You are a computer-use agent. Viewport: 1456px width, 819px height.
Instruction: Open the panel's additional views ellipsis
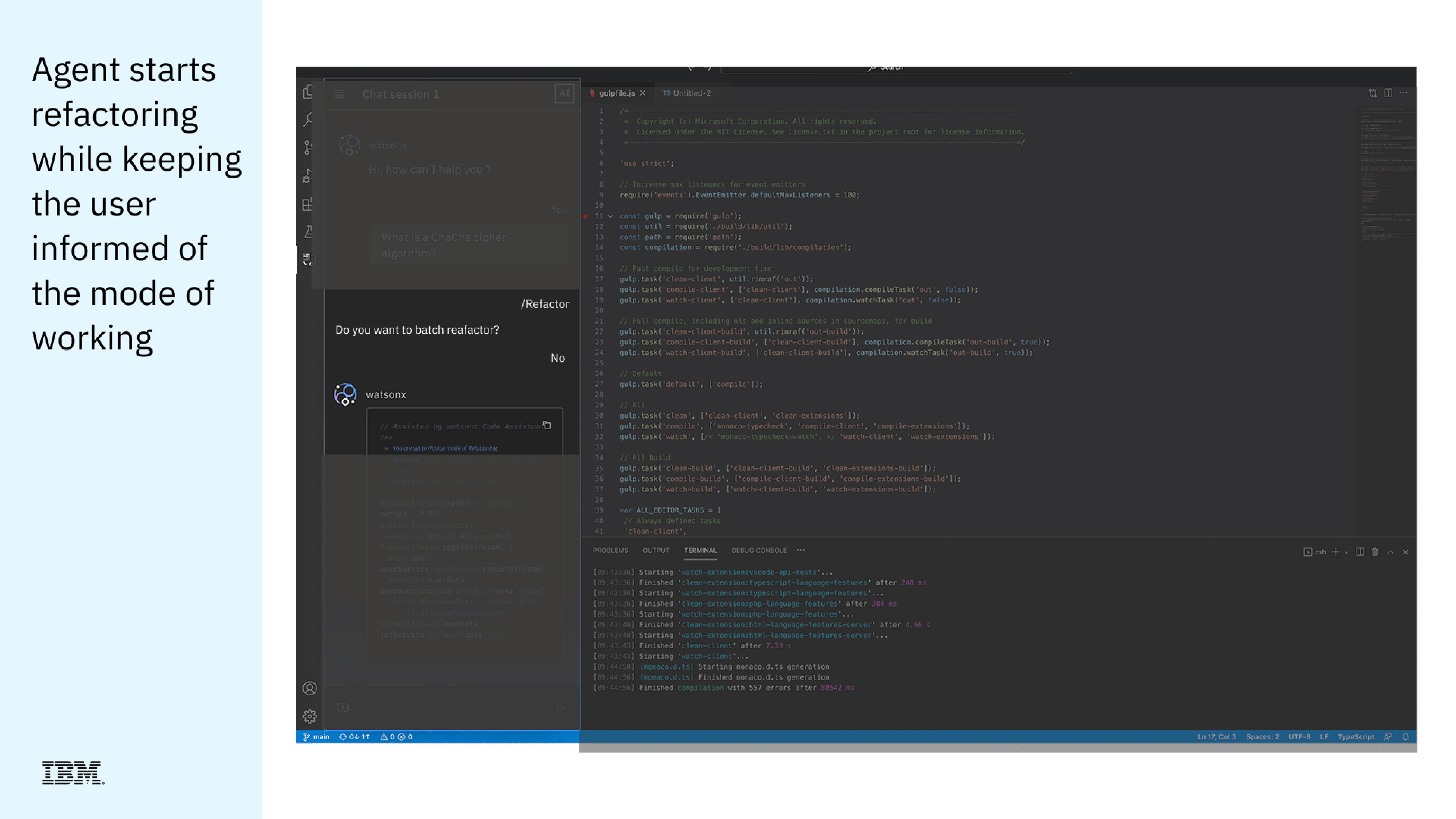coord(801,550)
